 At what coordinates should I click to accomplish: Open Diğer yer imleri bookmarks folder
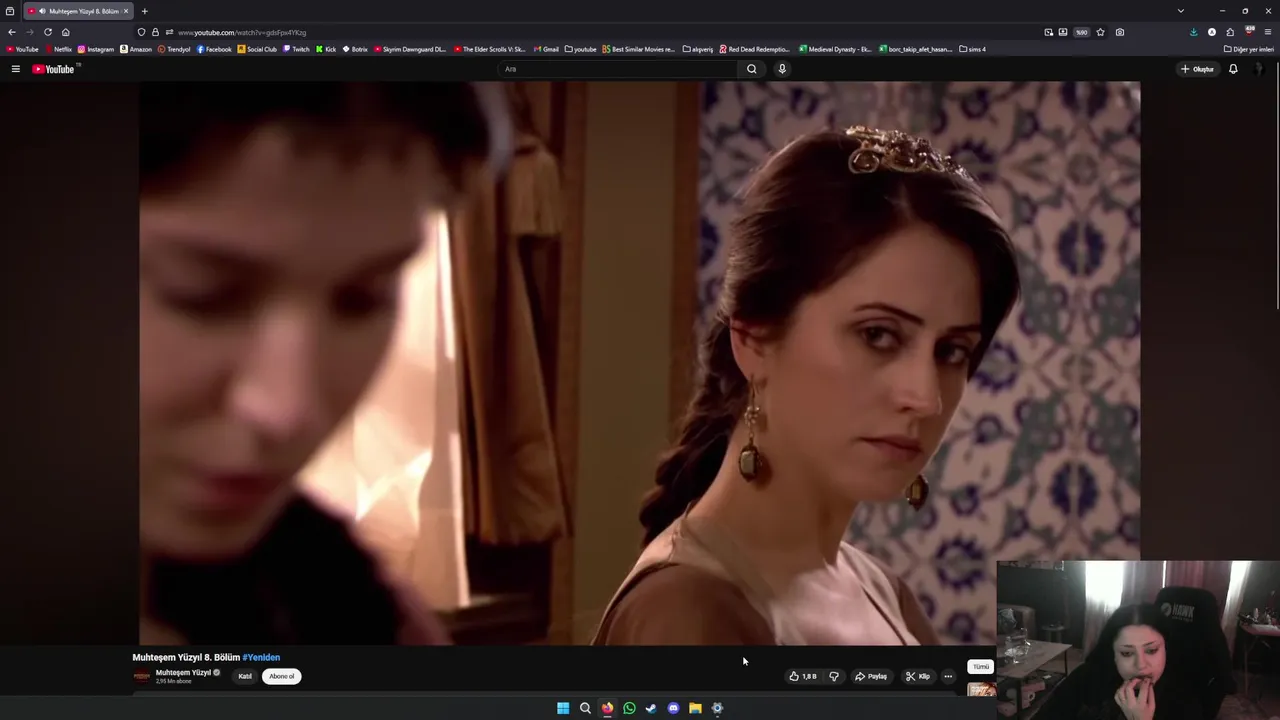[1248, 49]
